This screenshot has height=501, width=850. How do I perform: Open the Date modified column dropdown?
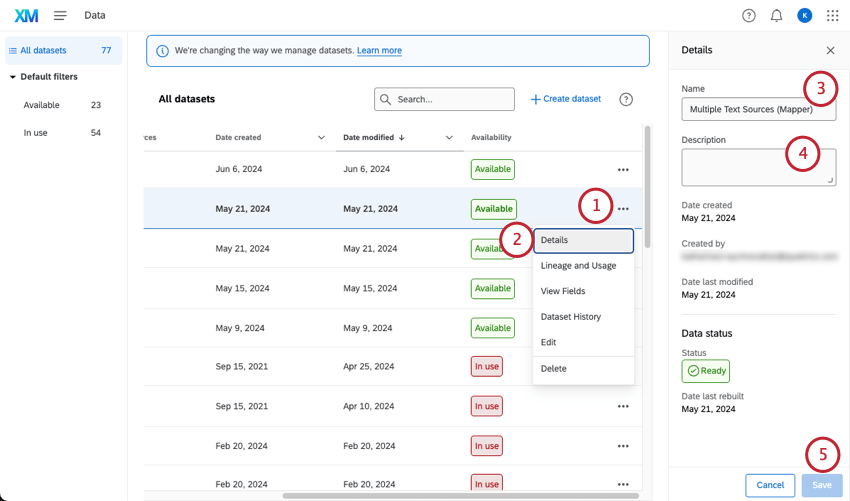(449, 138)
